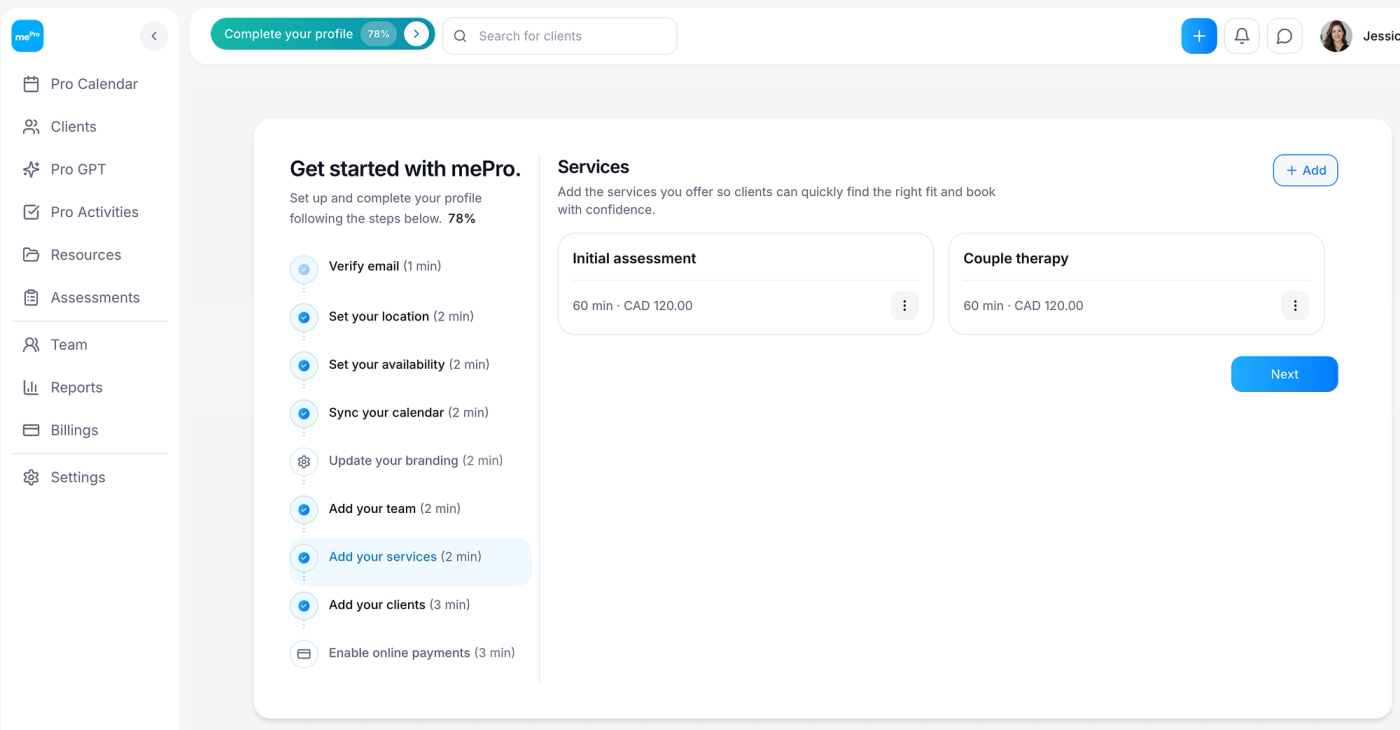Open the Reports bar chart icon
The width and height of the screenshot is (1400, 730).
(31, 388)
